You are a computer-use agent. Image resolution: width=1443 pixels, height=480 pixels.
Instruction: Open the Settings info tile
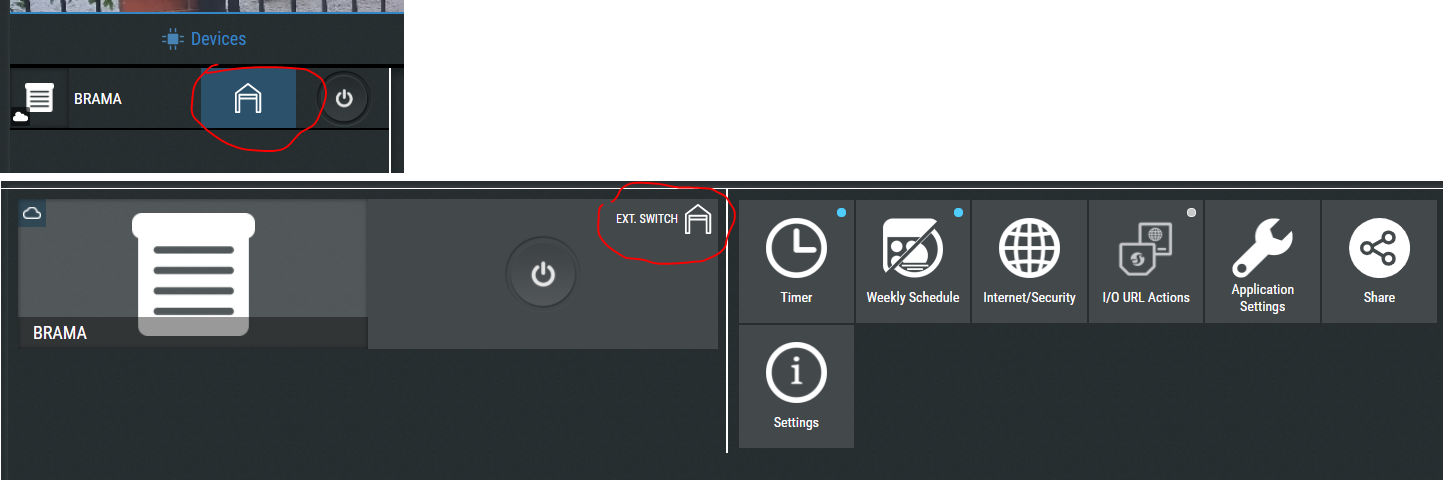[796, 386]
